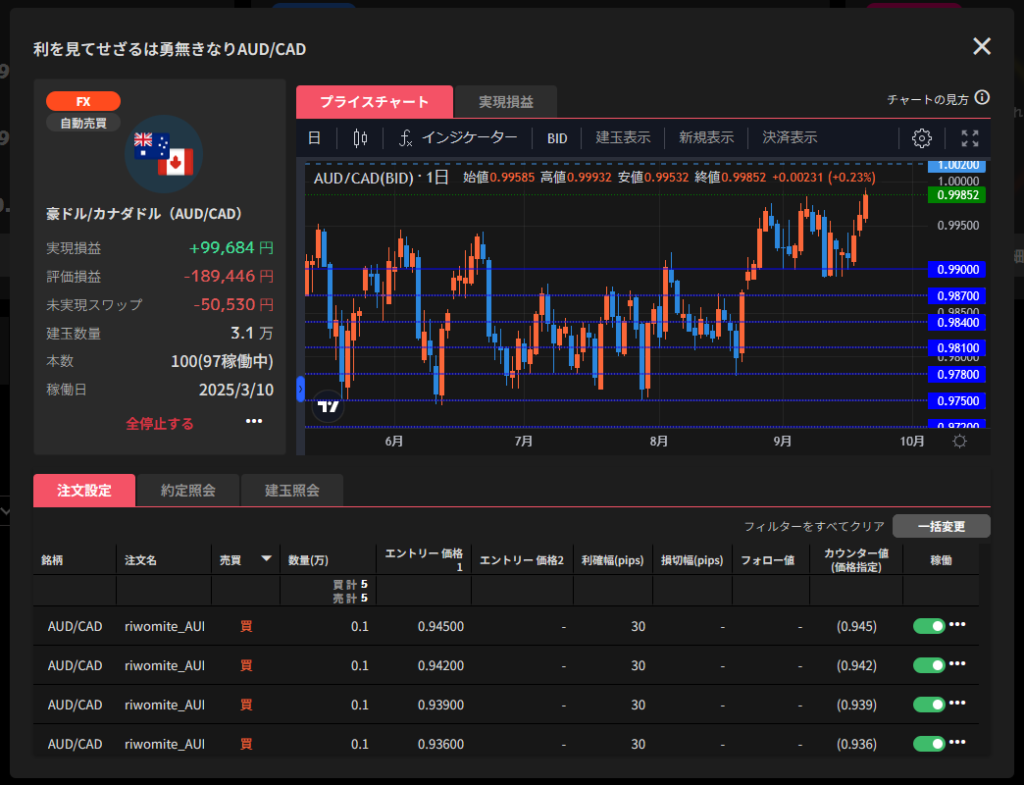Click the エントリー価格1 column header

tap(424, 560)
